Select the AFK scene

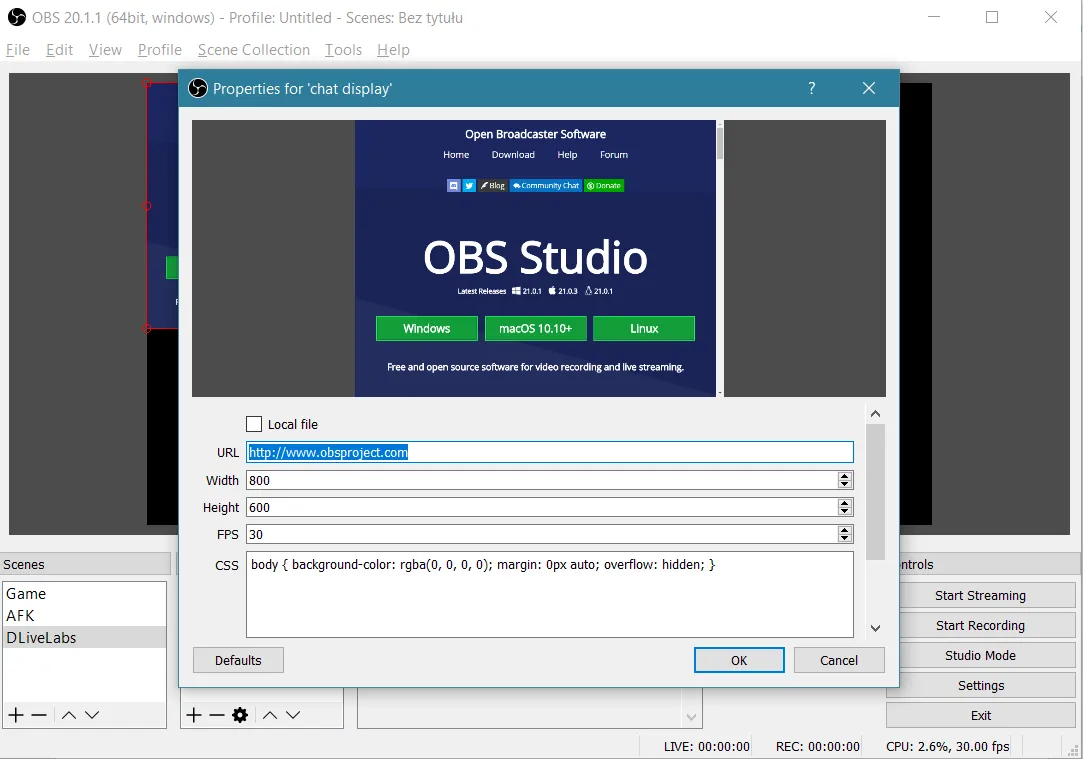tap(84, 615)
